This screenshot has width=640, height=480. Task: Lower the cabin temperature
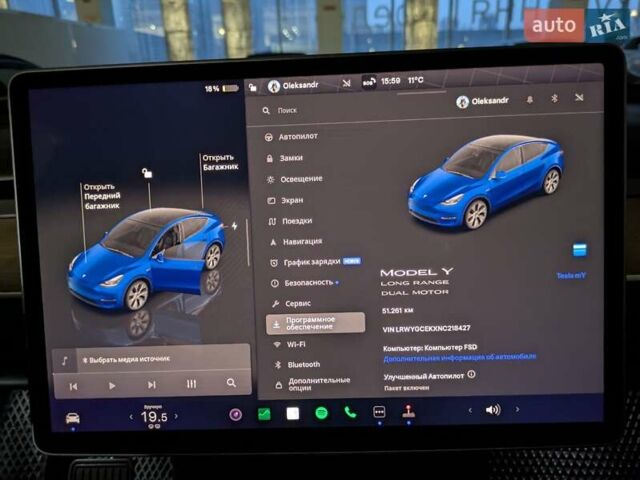click(x=131, y=417)
